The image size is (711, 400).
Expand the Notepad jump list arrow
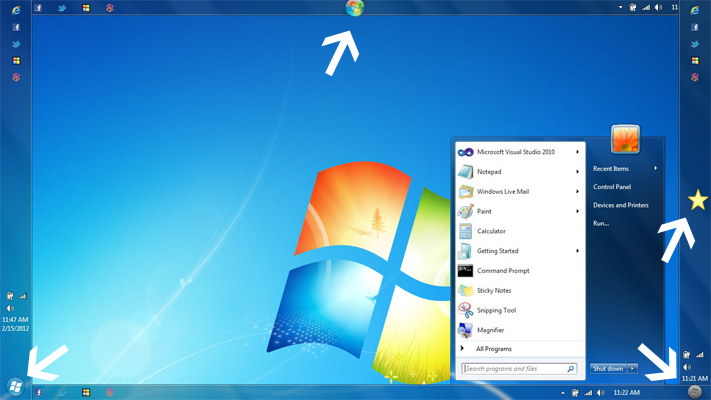click(577, 172)
